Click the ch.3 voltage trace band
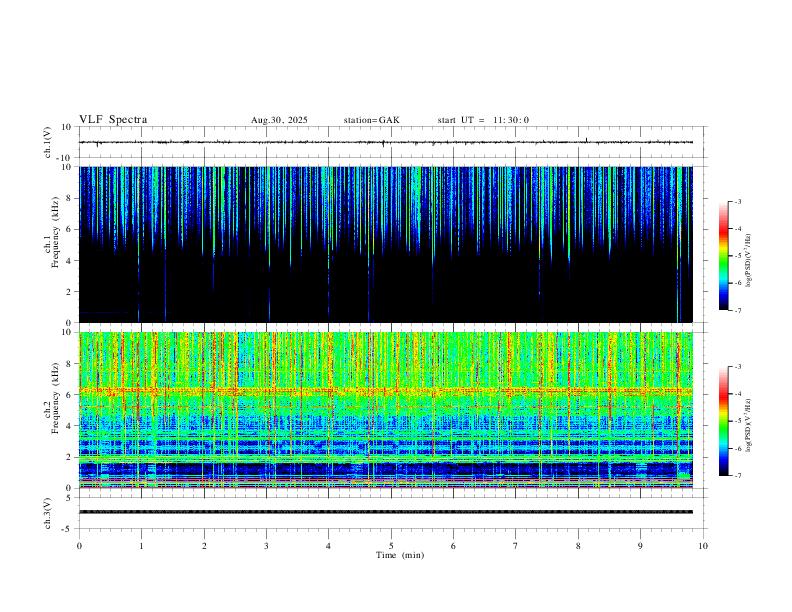This screenshot has height=612, width=792. pyautogui.click(x=386, y=512)
